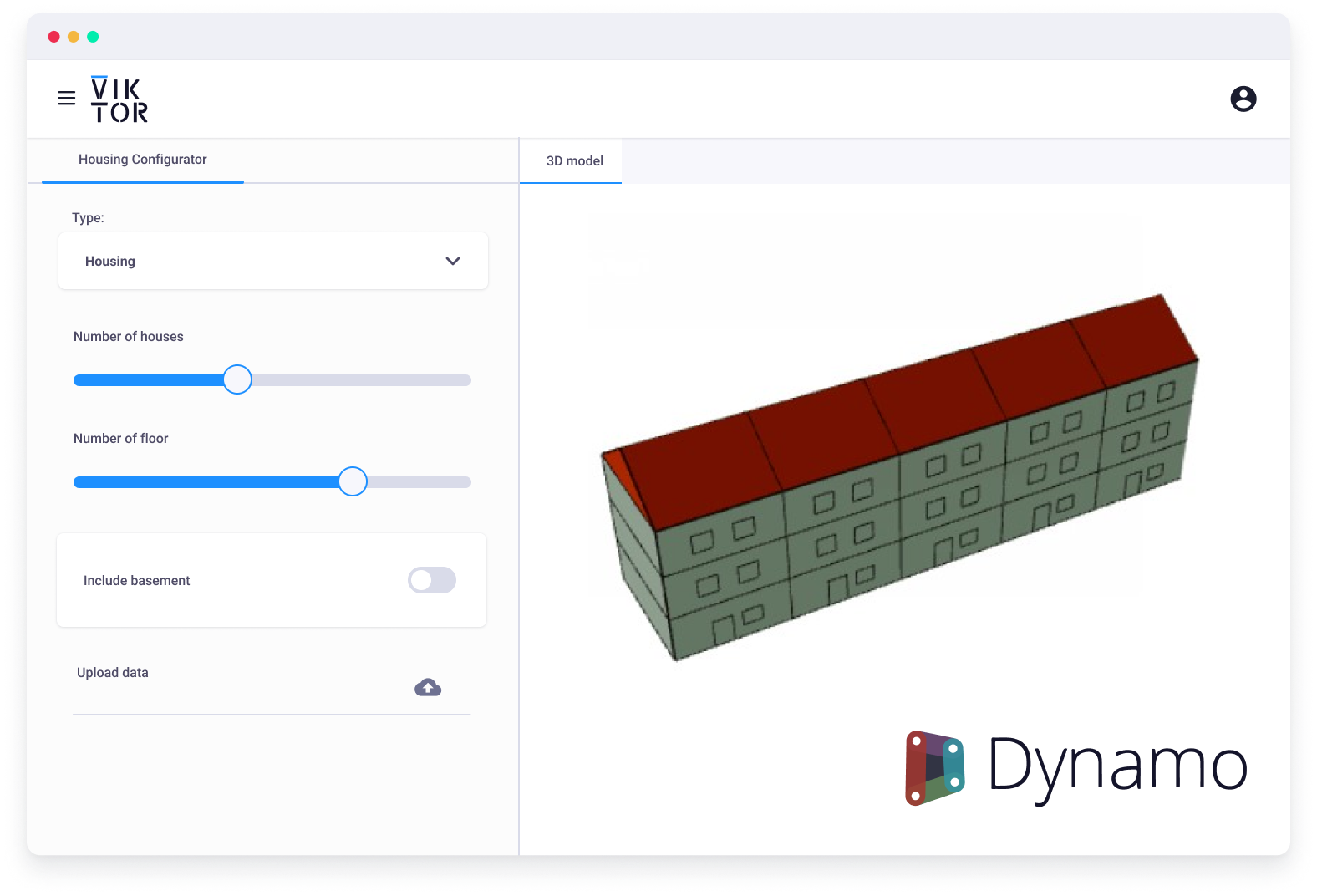Click the Dynamo text label

[1116, 766]
